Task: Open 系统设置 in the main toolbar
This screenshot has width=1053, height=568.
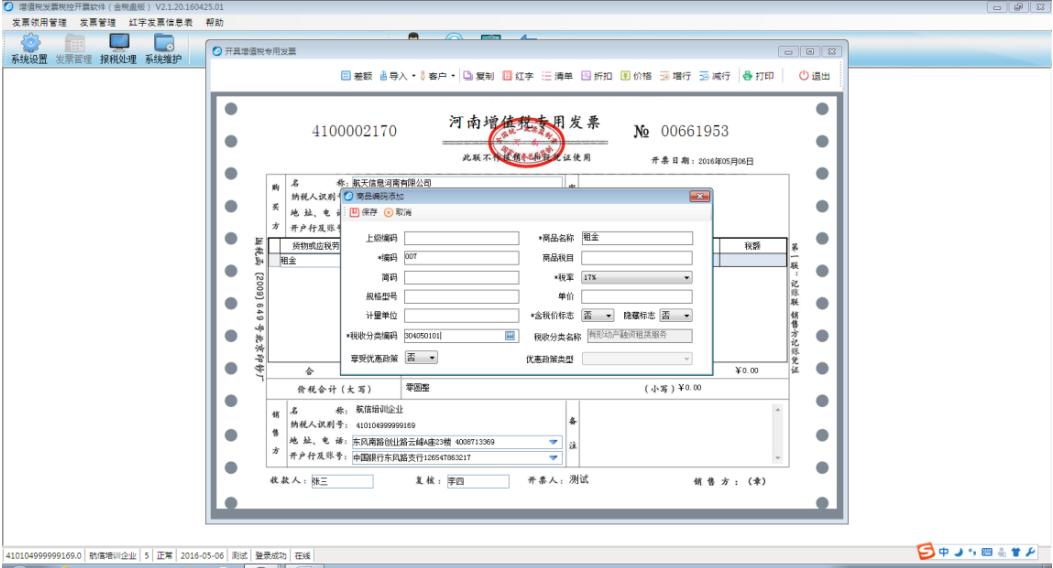Action: point(30,49)
